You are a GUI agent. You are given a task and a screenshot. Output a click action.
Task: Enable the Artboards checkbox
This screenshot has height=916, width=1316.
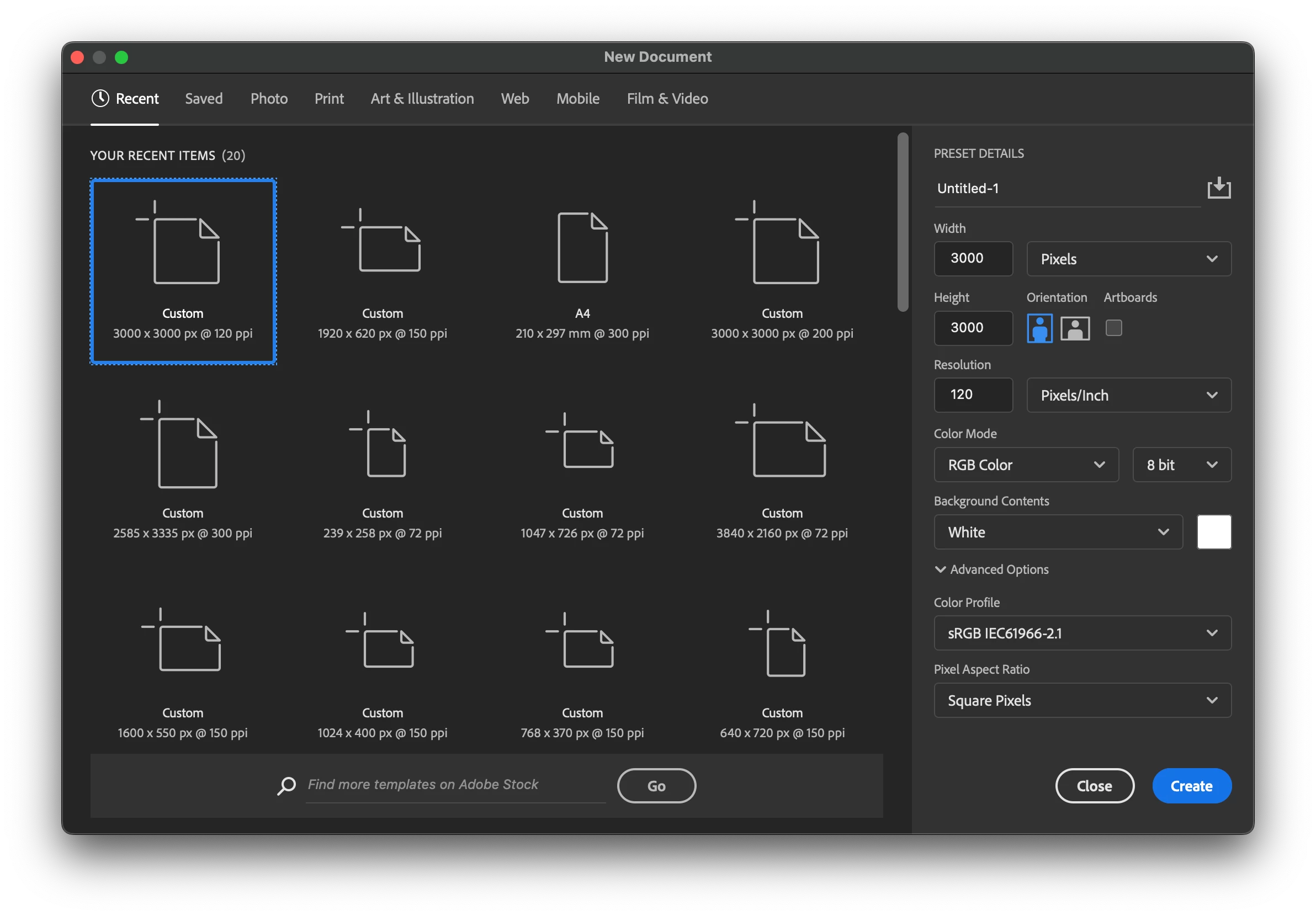tap(1113, 328)
